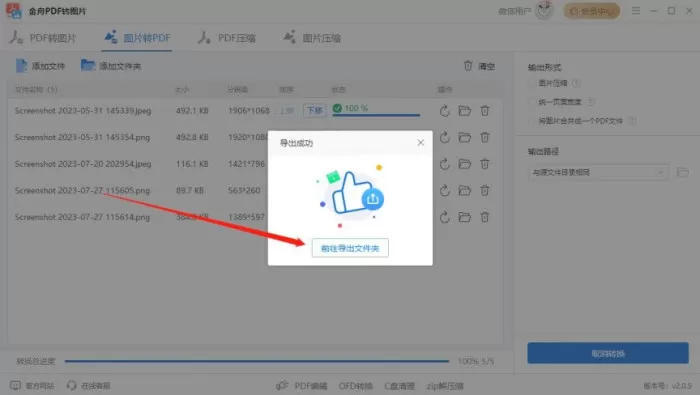Click the first row 100 % progress bar

(376, 115)
